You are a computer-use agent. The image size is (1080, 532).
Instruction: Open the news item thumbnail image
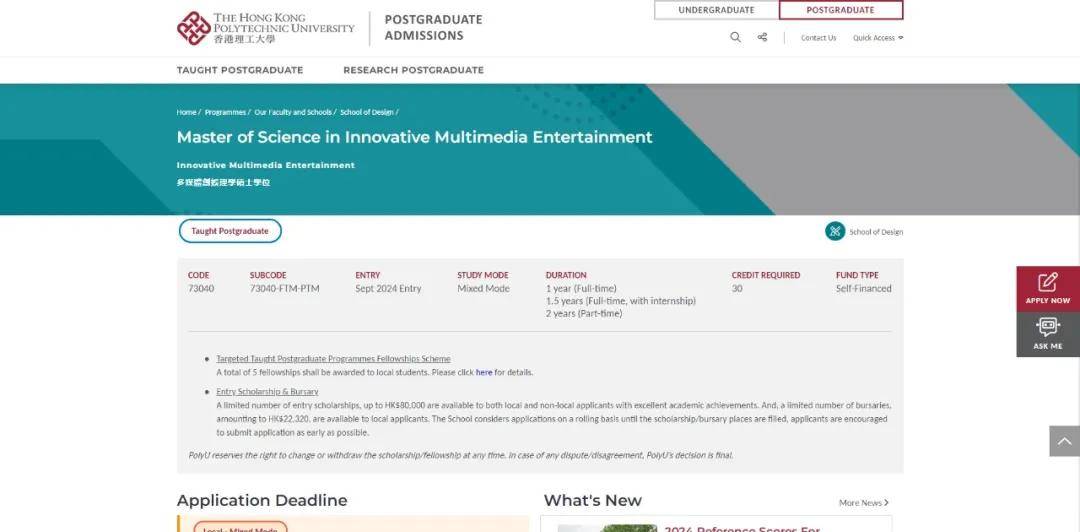(x=607, y=528)
